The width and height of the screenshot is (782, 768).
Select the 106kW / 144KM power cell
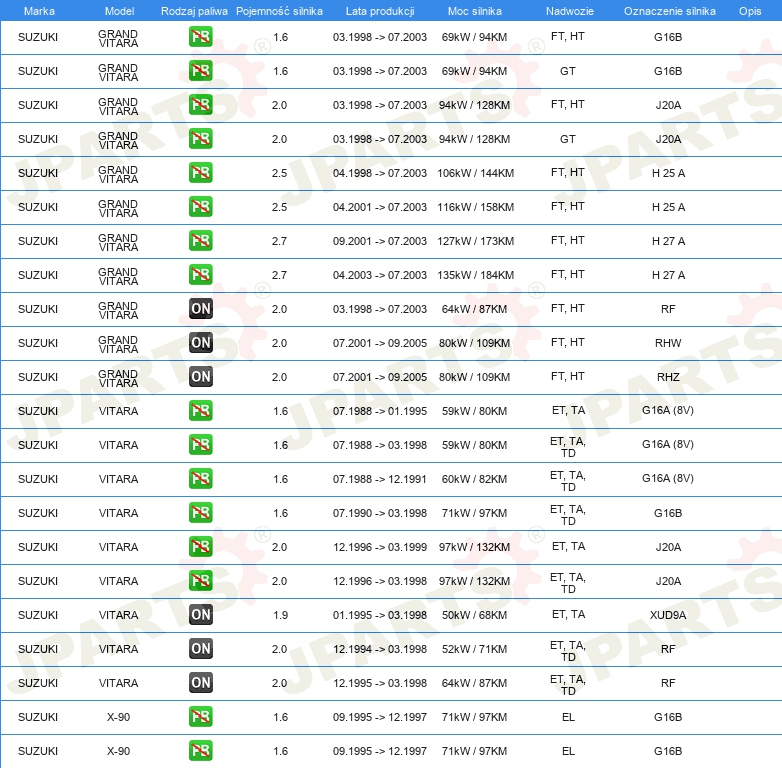pyautogui.click(x=475, y=173)
